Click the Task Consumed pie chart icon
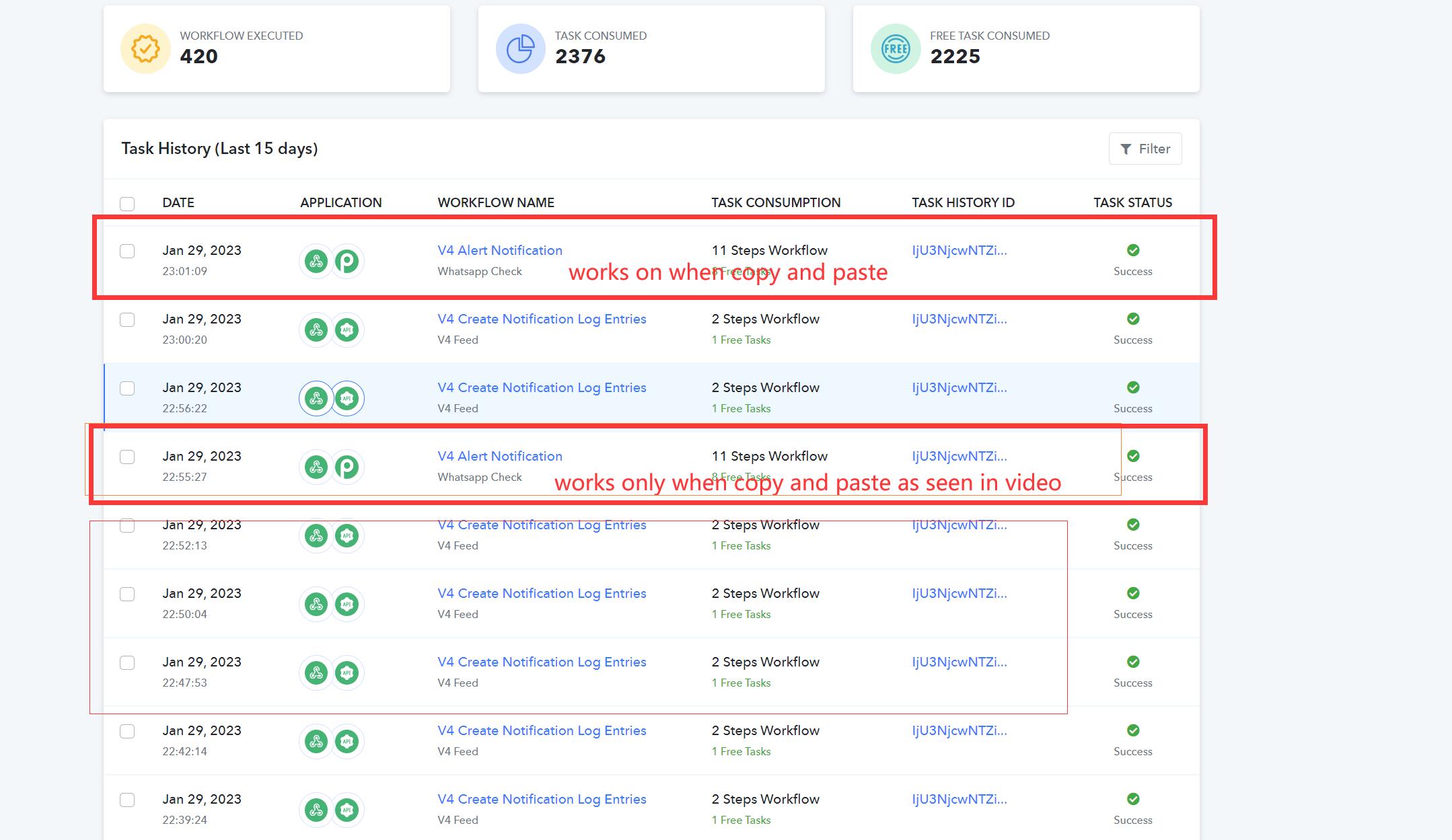Viewport: 1452px width, 840px height. click(x=520, y=48)
